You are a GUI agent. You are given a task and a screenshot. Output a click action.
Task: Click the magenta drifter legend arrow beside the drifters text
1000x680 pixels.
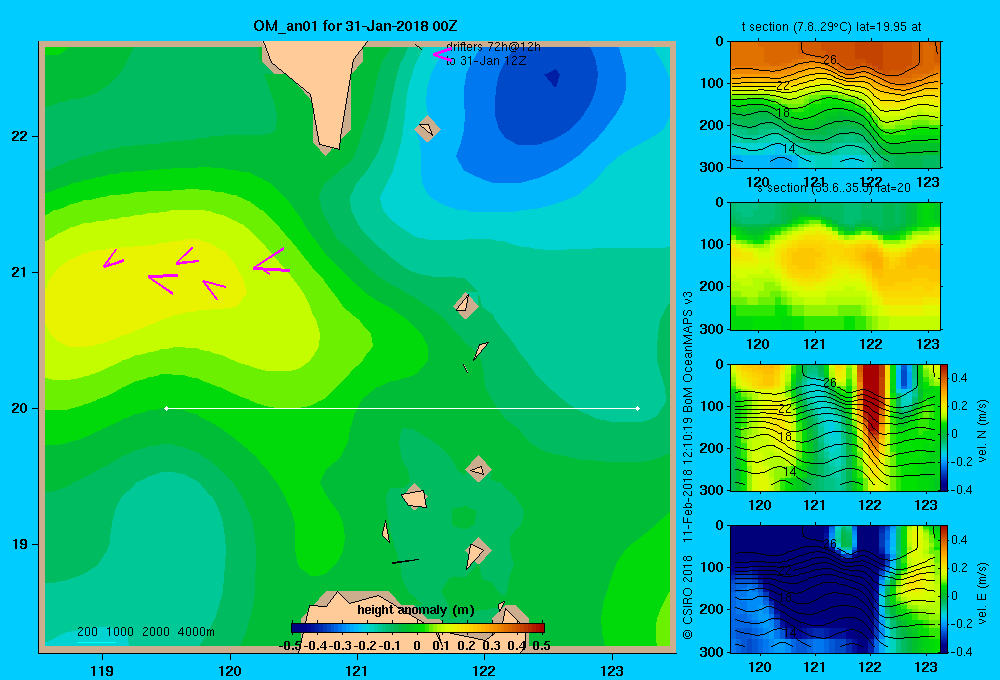click(441, 55)
